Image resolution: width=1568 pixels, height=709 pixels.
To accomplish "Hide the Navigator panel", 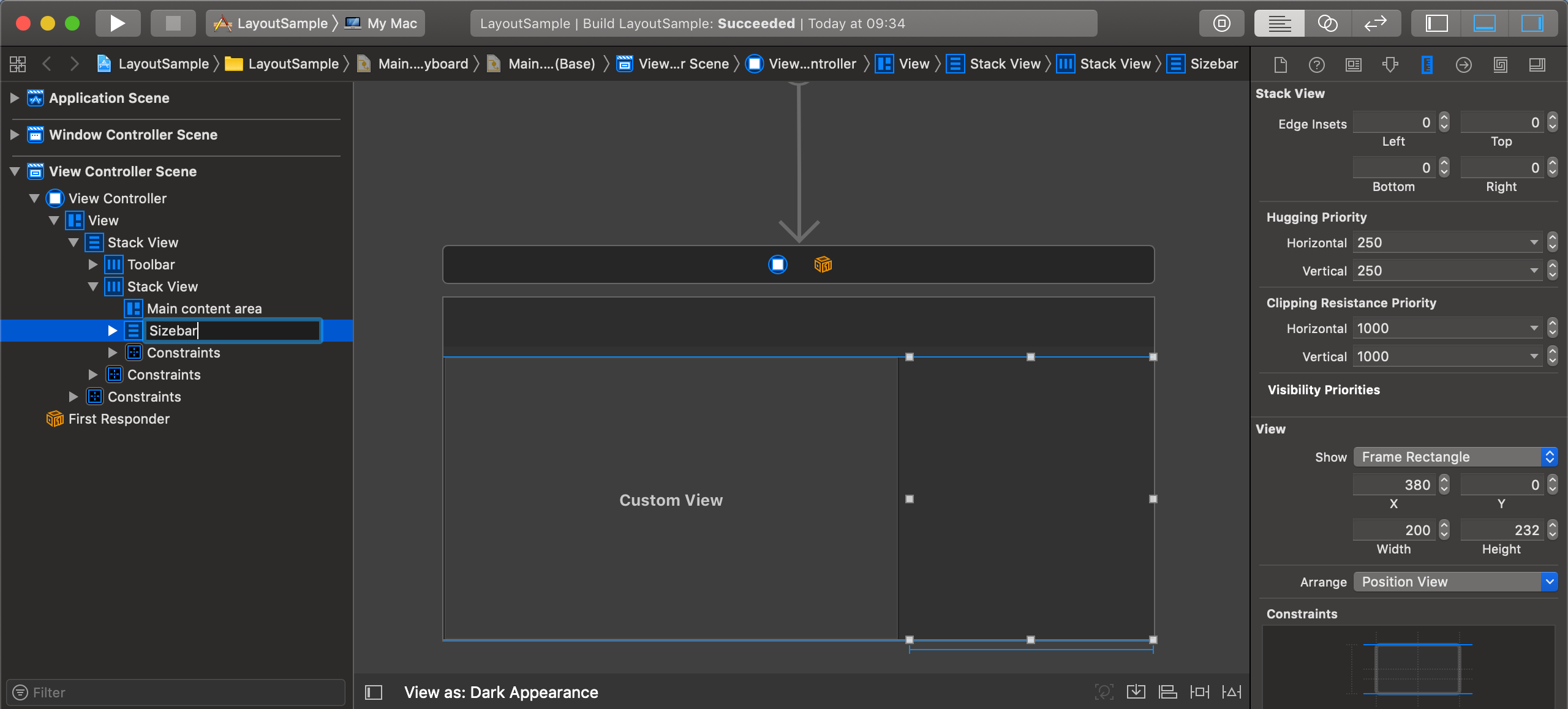I will coord(1436,23).
